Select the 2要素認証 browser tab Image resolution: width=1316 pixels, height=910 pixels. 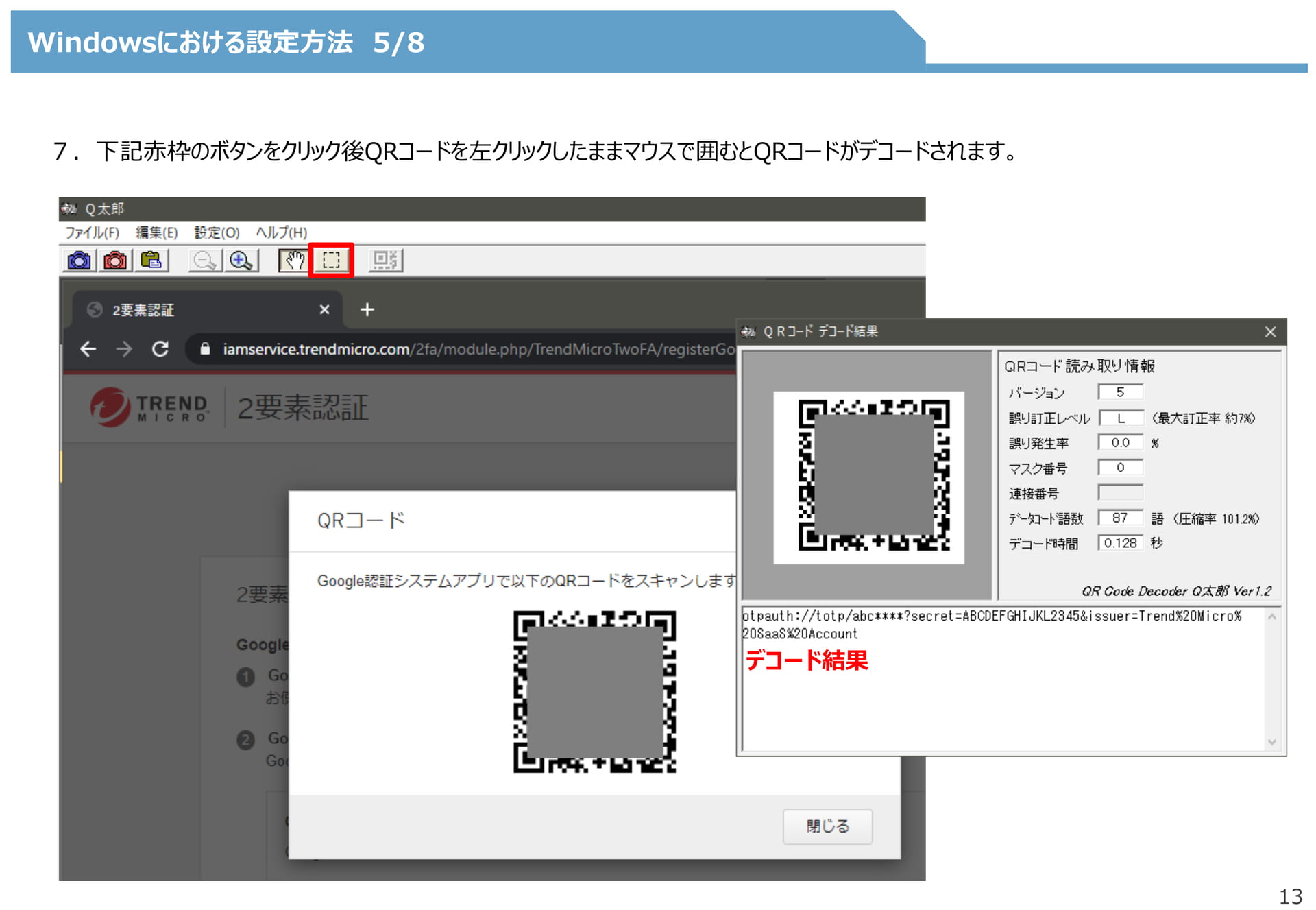click(x=208, y=310)
